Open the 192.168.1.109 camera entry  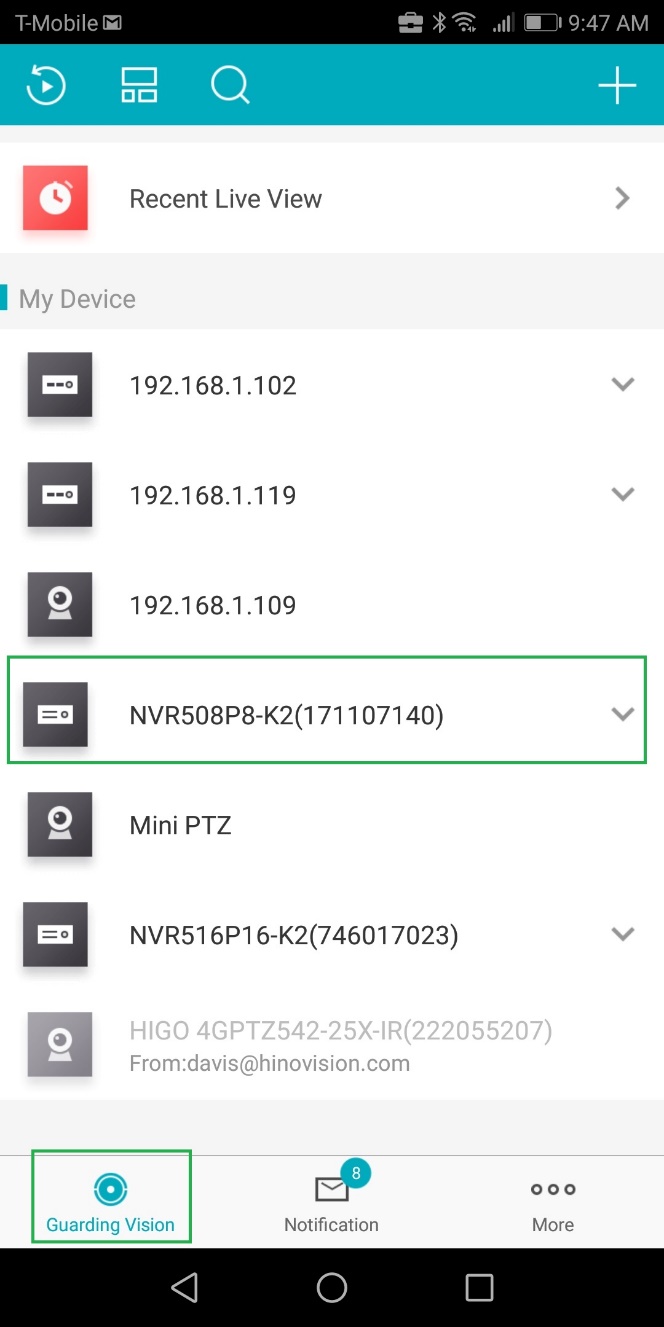click(332, 605)
